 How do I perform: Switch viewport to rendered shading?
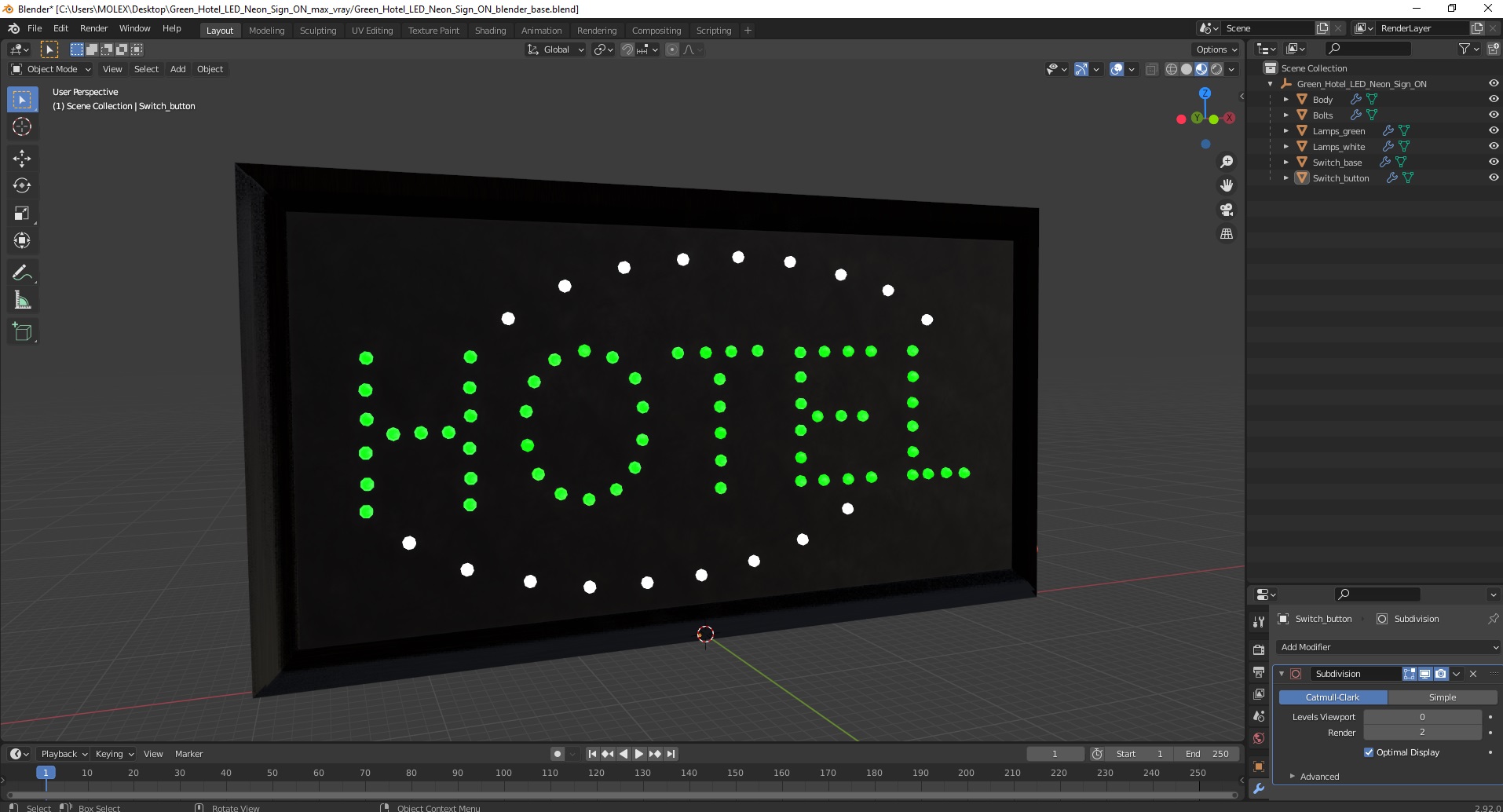1216,69
